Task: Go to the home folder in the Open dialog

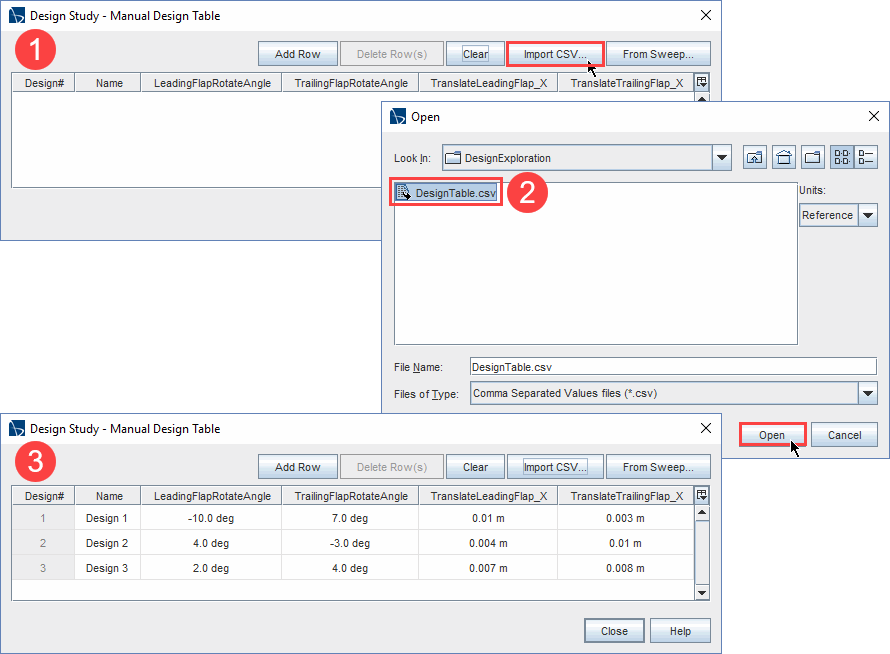Action: 784,157
